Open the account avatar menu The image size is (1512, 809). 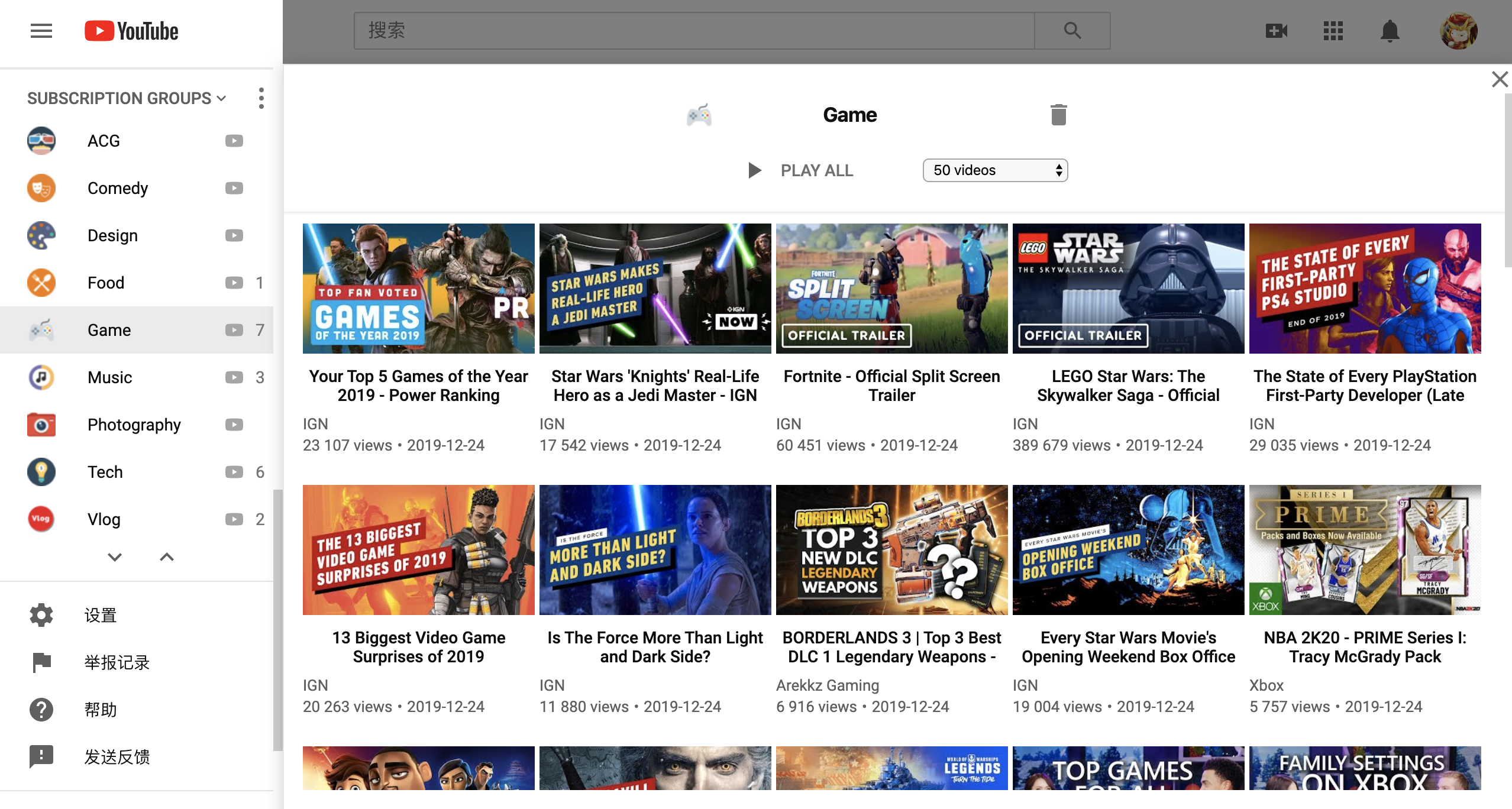pos(1459,31)
